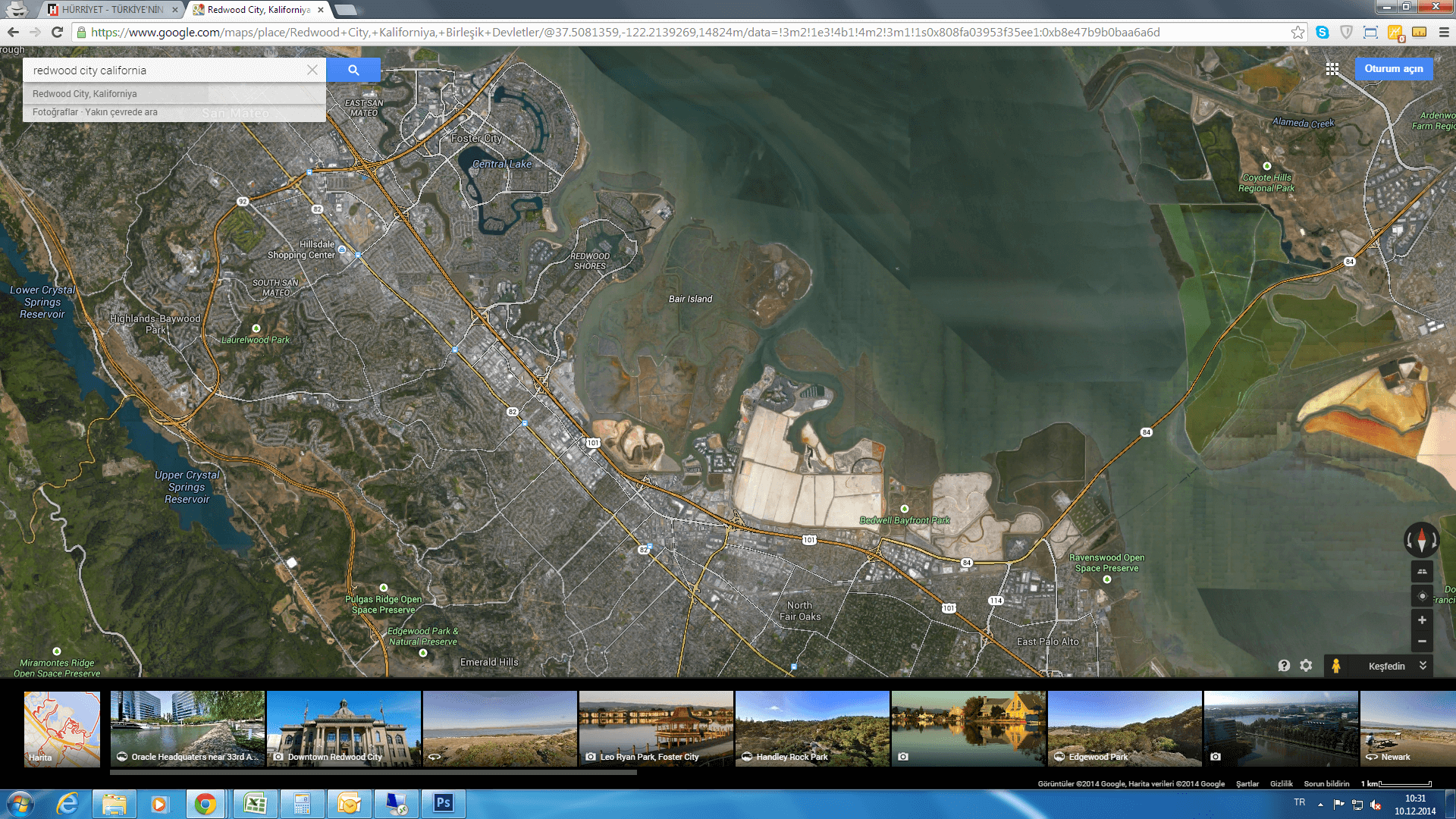Image resolution: width=1456 pixels, height=819 pixels.
Task: Zoom in the map with plus button
Action: (1422, 620)
